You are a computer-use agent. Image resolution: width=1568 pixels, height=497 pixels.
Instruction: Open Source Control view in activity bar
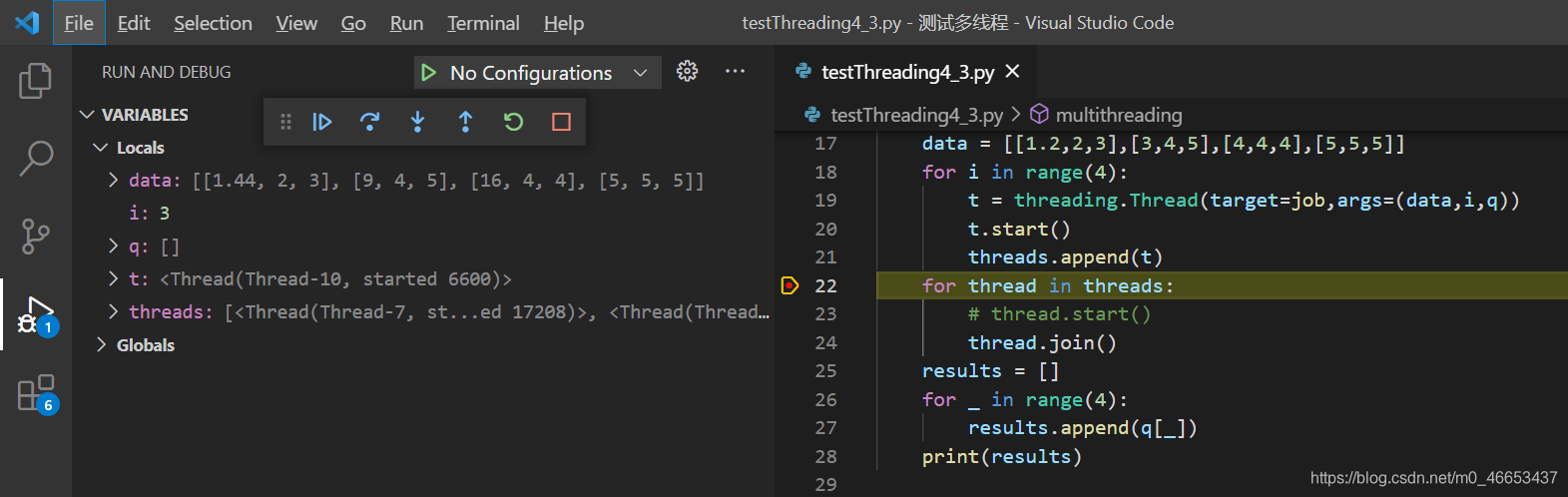[36, 237]
